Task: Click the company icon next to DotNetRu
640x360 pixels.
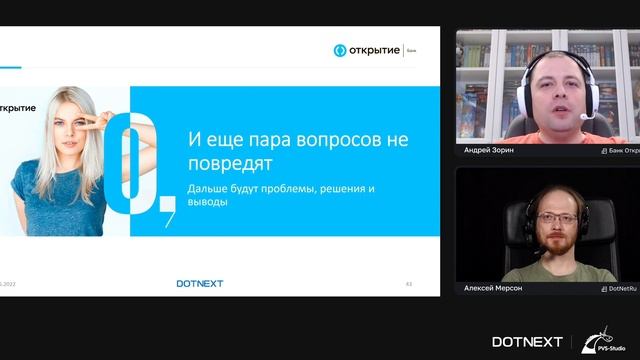Action: 604,289
